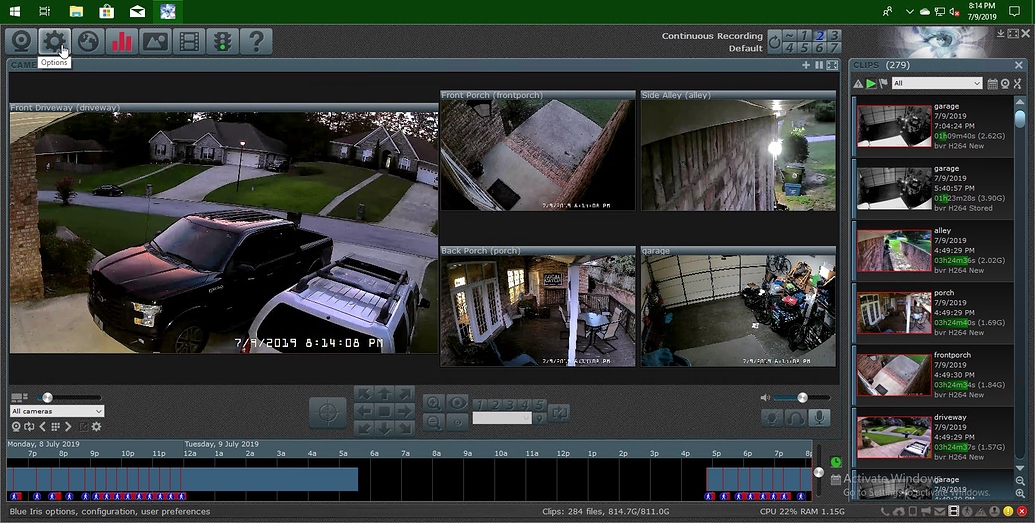This screenshot has height=523, width=1035.
Task: Toggle the flagged clips filter flag
Action: pyautogui.click(x=884, y=84)
